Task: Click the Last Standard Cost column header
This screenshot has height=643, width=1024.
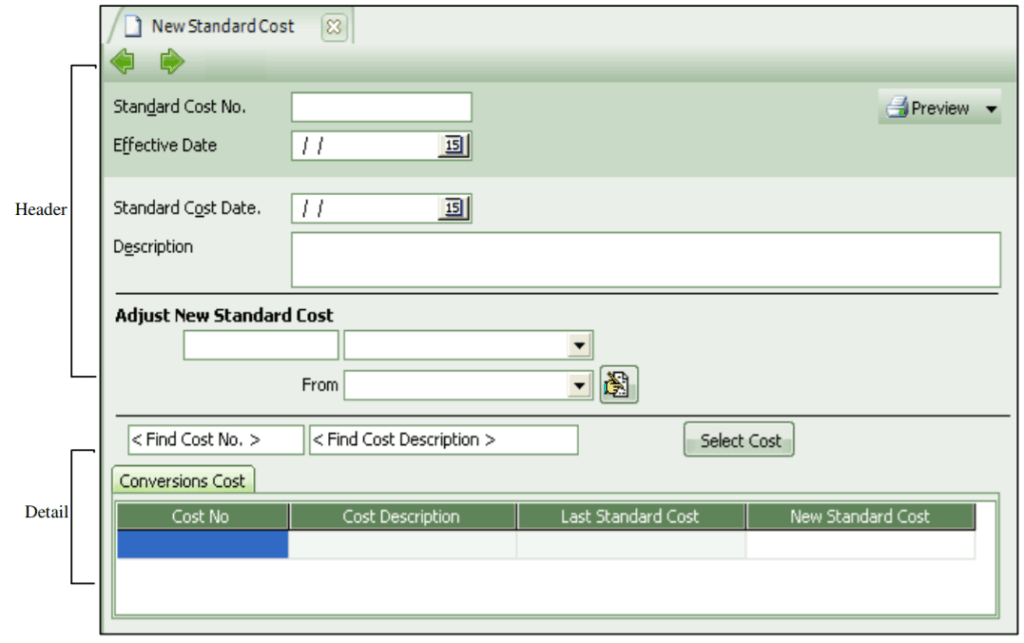Action: 632,516
